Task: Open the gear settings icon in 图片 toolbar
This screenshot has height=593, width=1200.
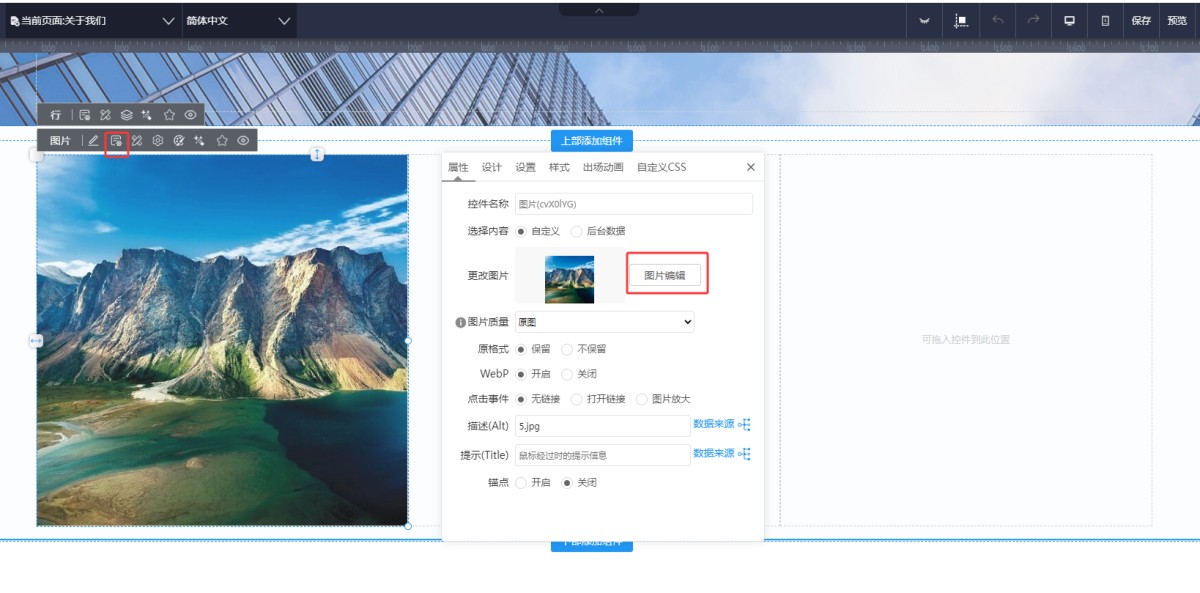Action: coord(158,141)
